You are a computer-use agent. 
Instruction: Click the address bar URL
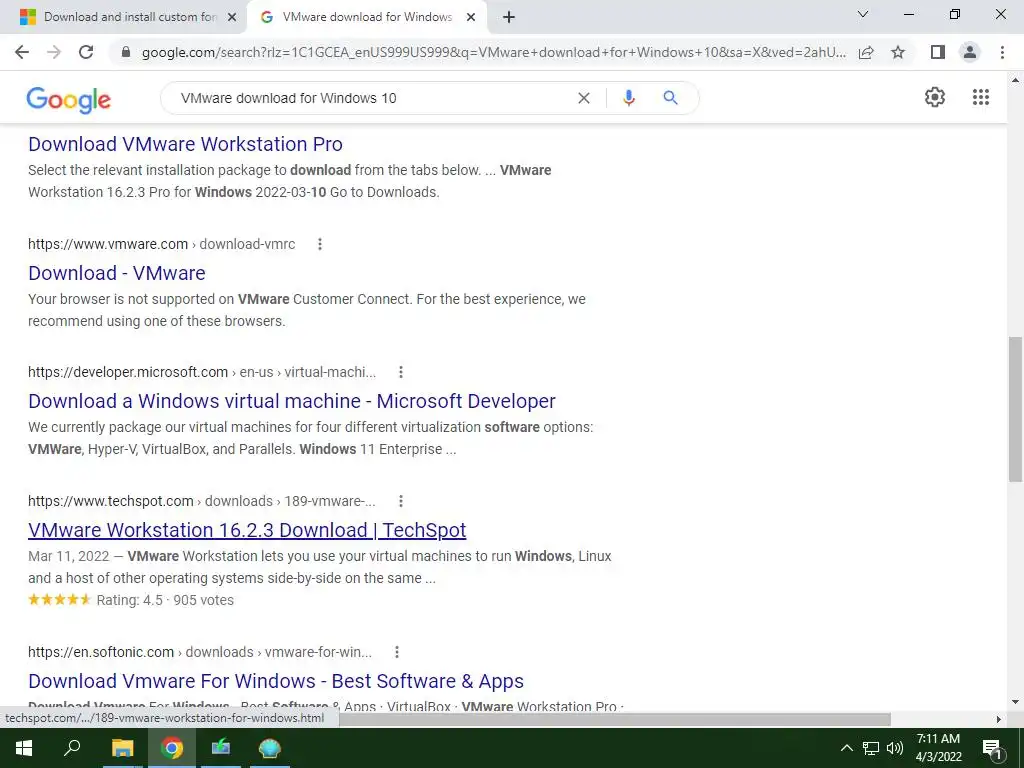pos(494,52)
